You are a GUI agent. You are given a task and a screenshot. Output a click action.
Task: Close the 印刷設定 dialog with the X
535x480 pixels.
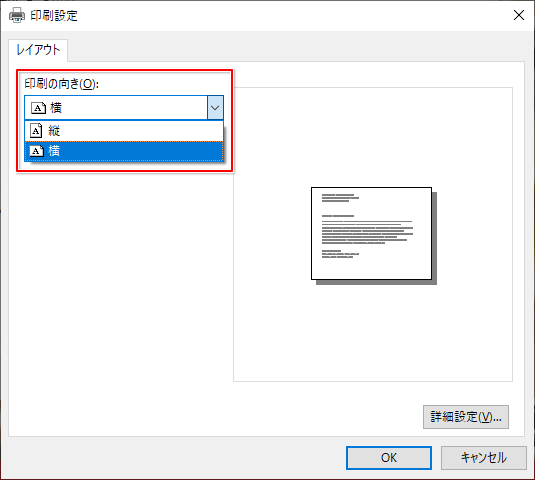point(519,15)
